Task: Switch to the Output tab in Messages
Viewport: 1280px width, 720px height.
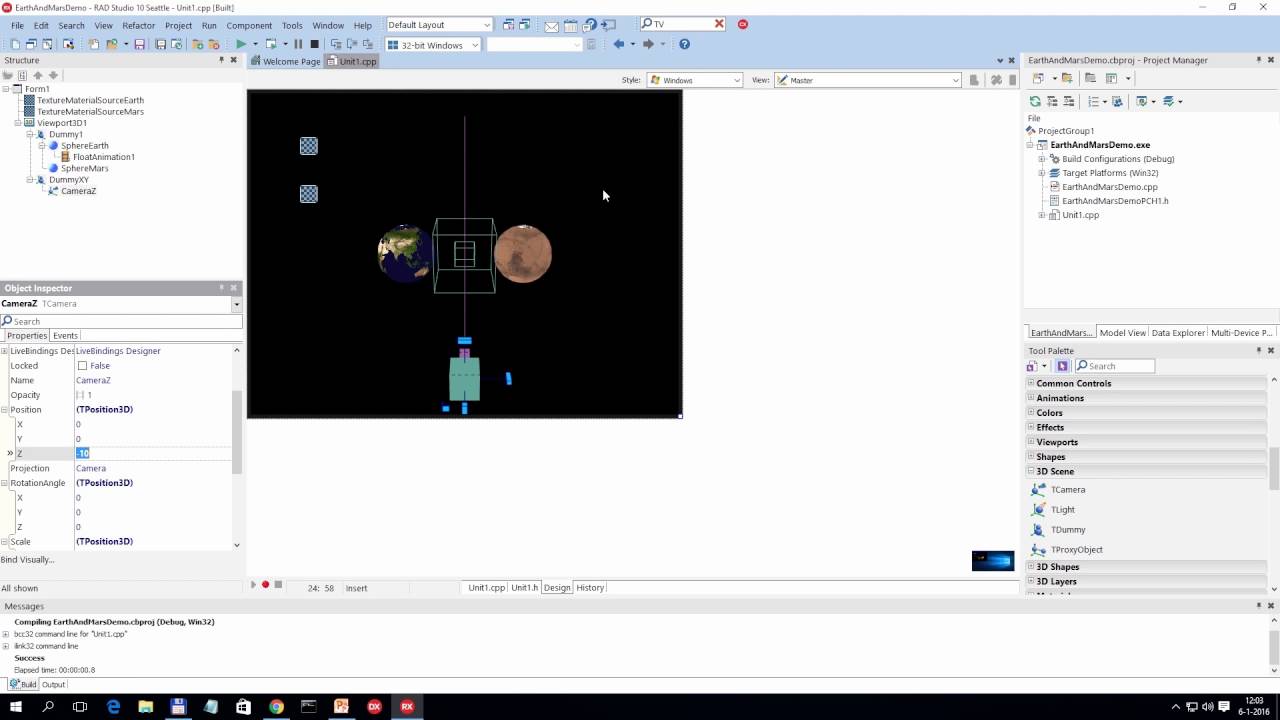Action: [53, 685]
